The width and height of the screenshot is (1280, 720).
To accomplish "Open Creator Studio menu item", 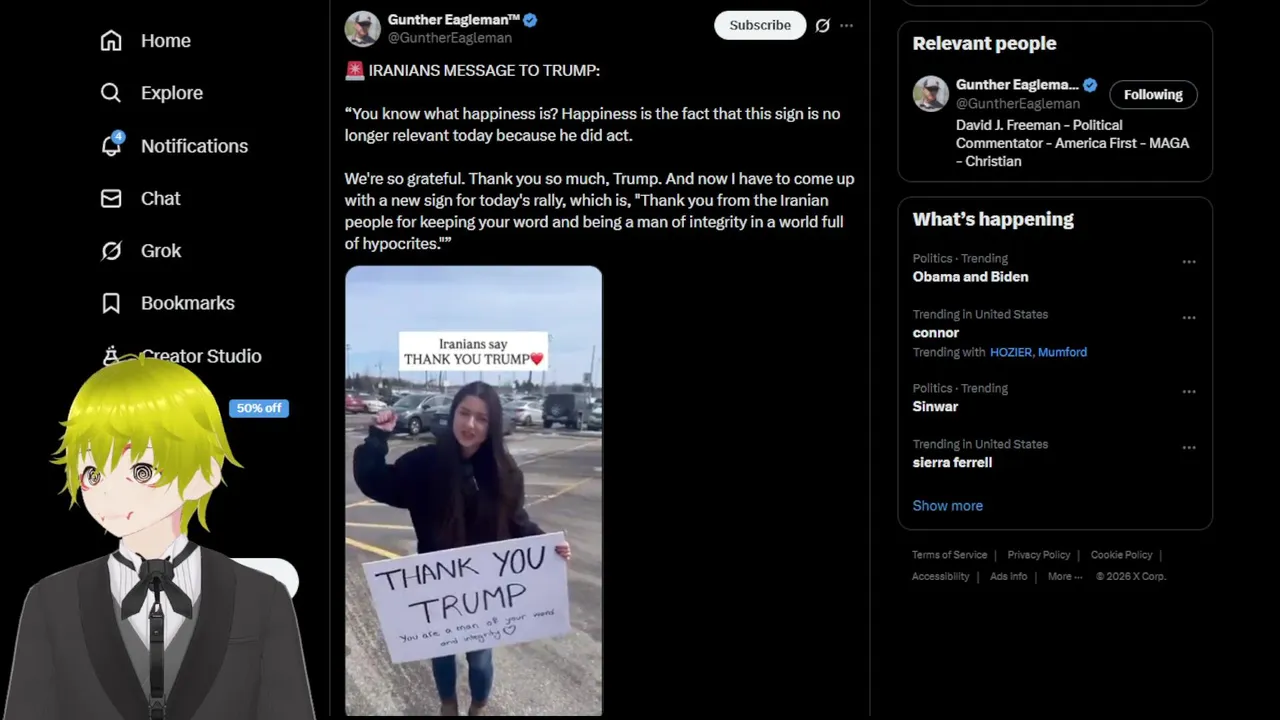I will [200, 356].
